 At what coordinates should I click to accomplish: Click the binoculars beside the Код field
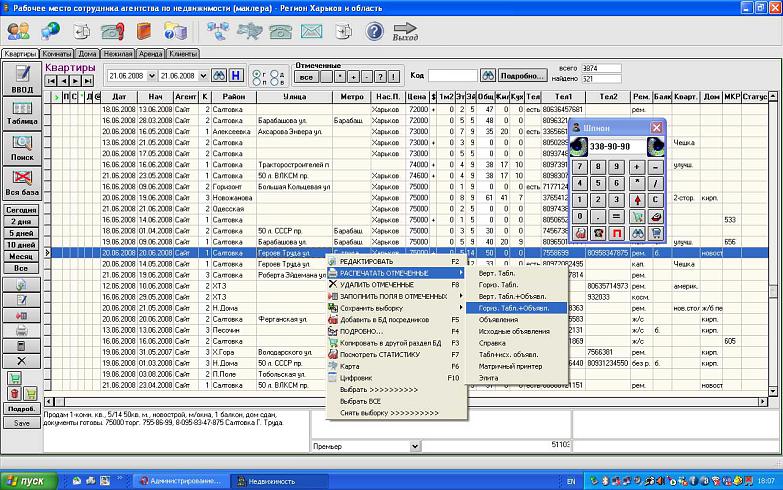(x=487, y=75)
